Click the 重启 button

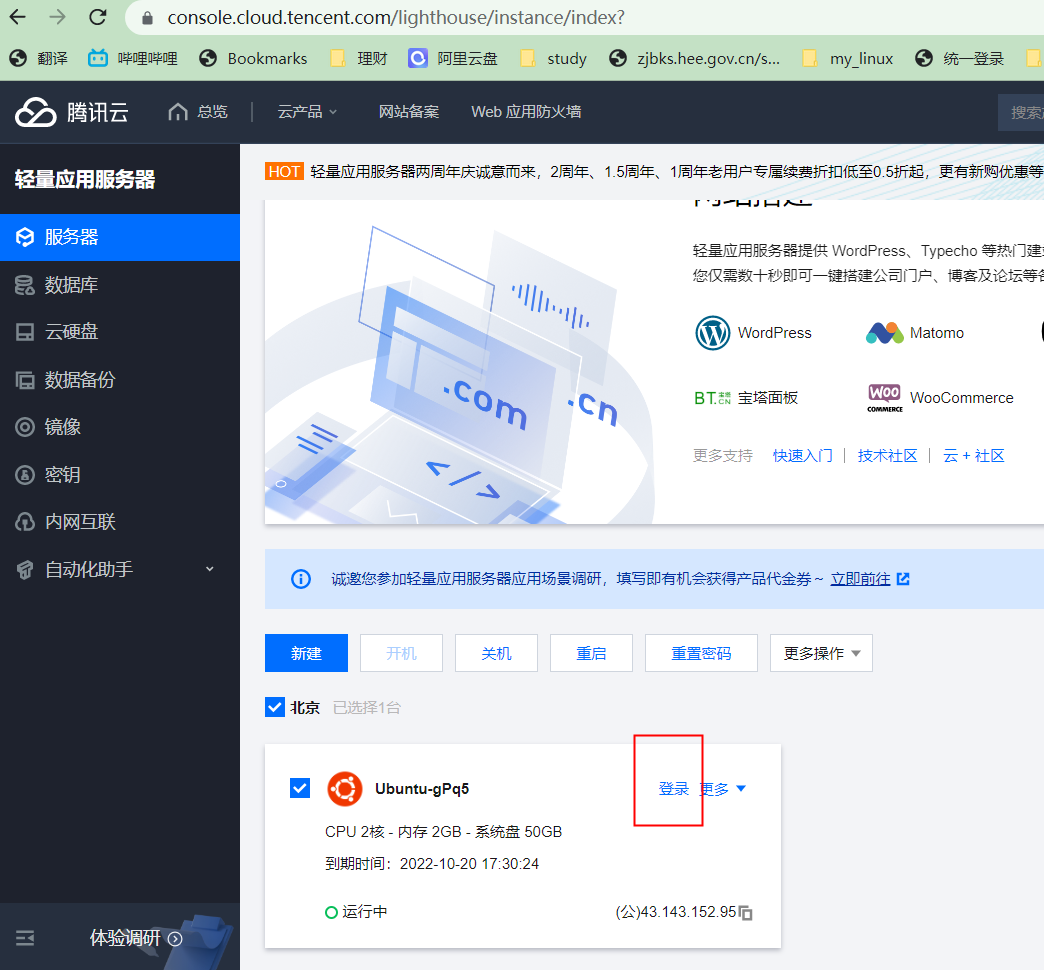[x=591, y=653]
